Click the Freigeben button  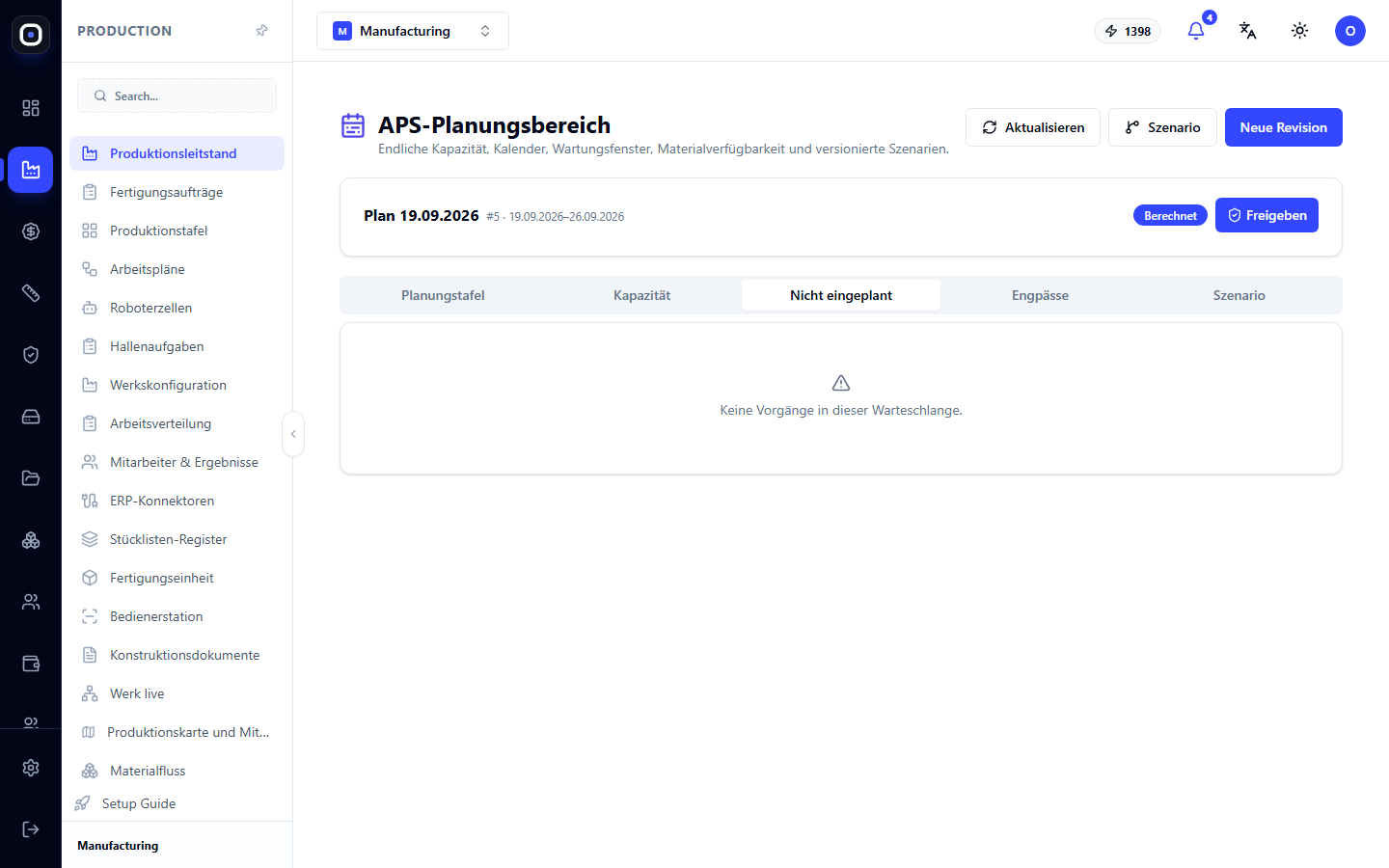pyautogui.click(x=1266, y=215)
